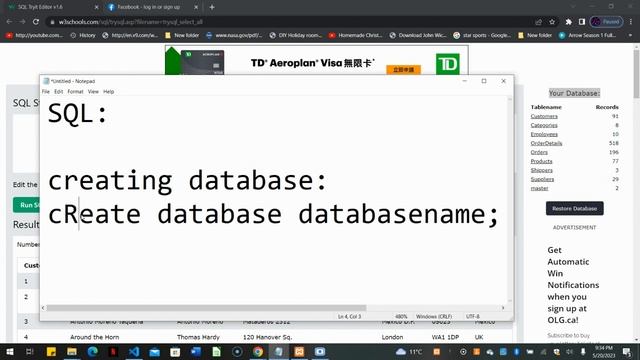
Task: Click the browser back arrow
Action: point(9,22)
